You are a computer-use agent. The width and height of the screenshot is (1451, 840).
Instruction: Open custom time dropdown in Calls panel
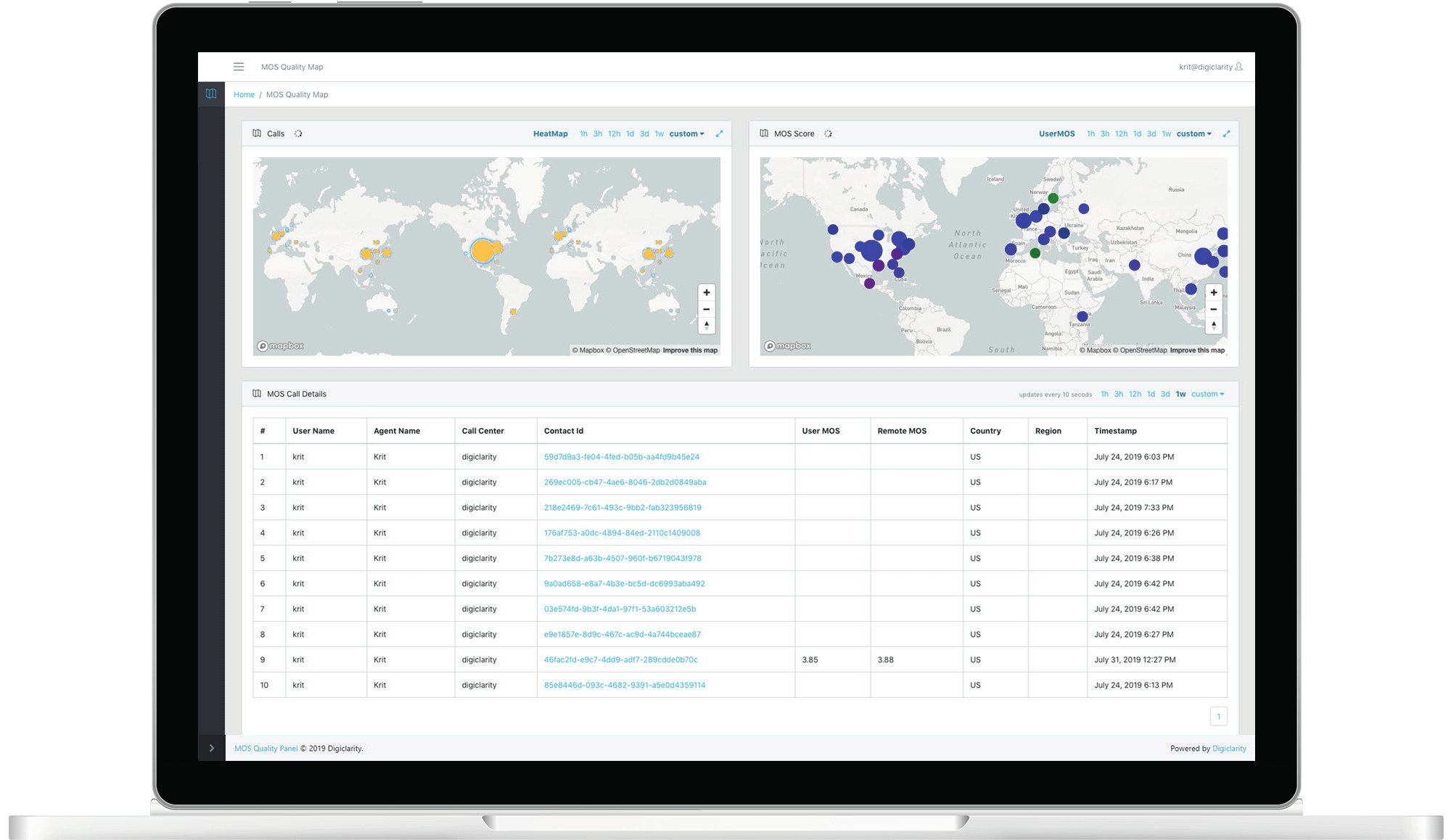(x=686, y=133)
